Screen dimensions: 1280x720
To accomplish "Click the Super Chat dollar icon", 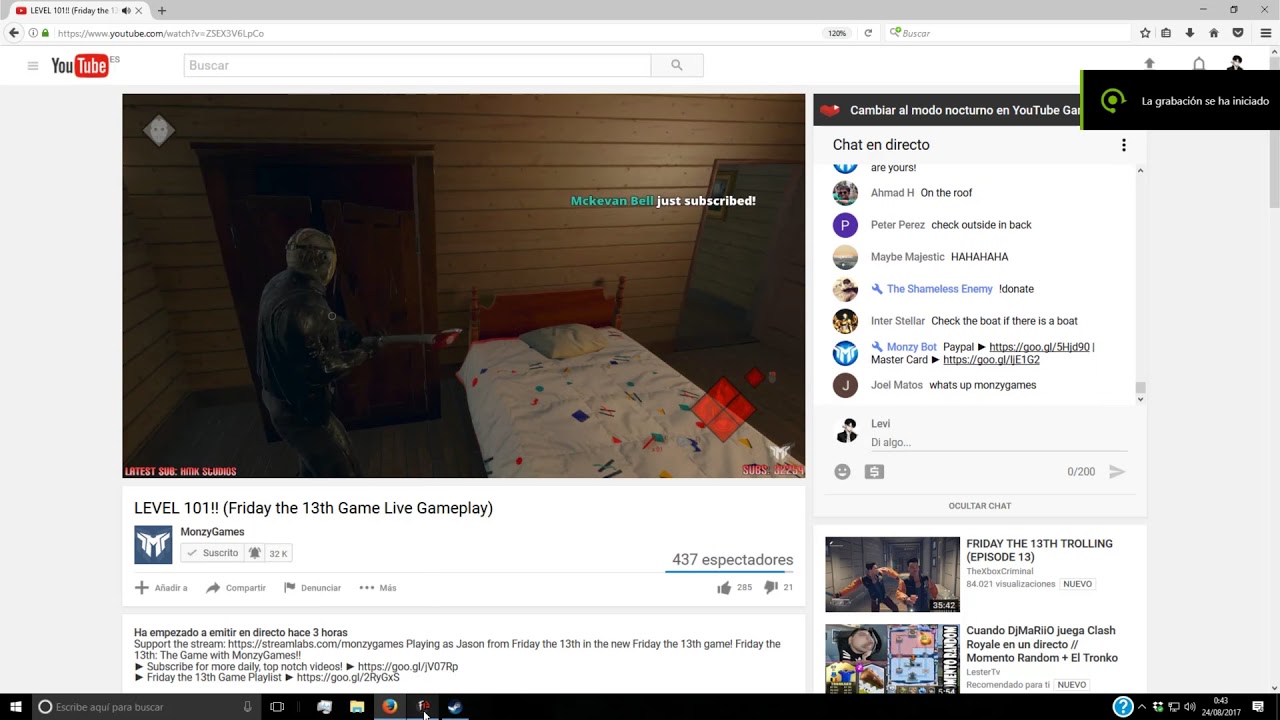I will pyautogui.click(x=874, y=471).
